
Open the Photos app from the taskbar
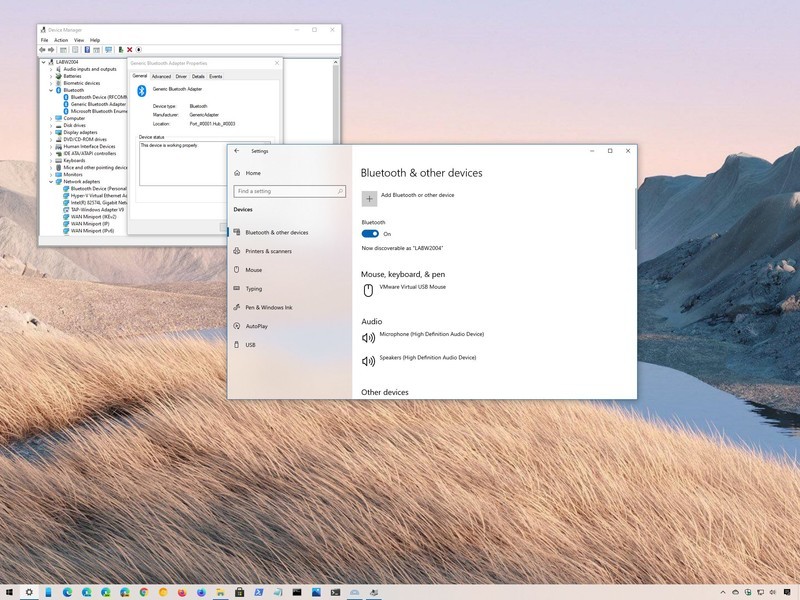[x=316, y=592]
